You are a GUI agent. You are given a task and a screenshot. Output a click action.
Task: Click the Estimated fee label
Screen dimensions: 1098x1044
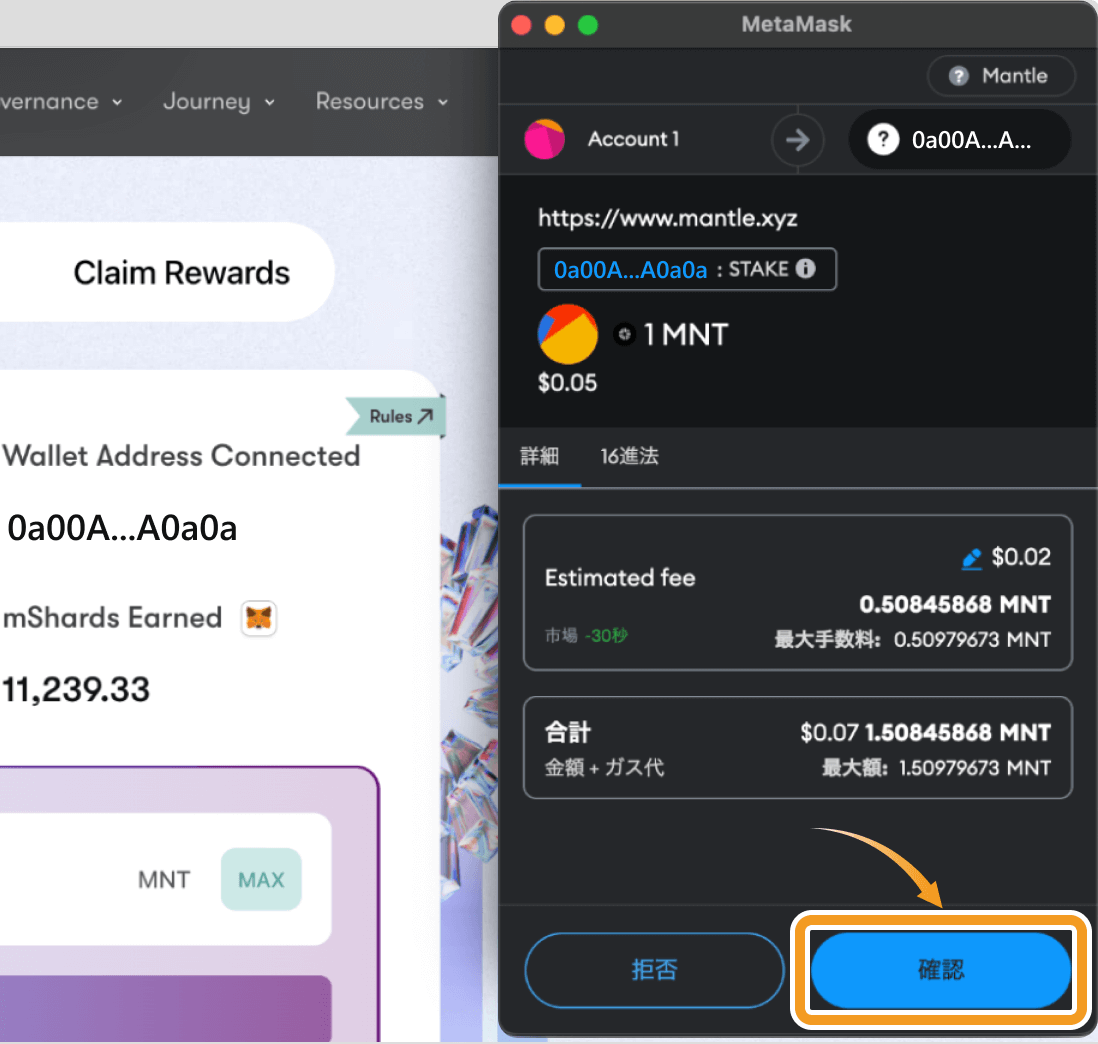pos(620,578)
